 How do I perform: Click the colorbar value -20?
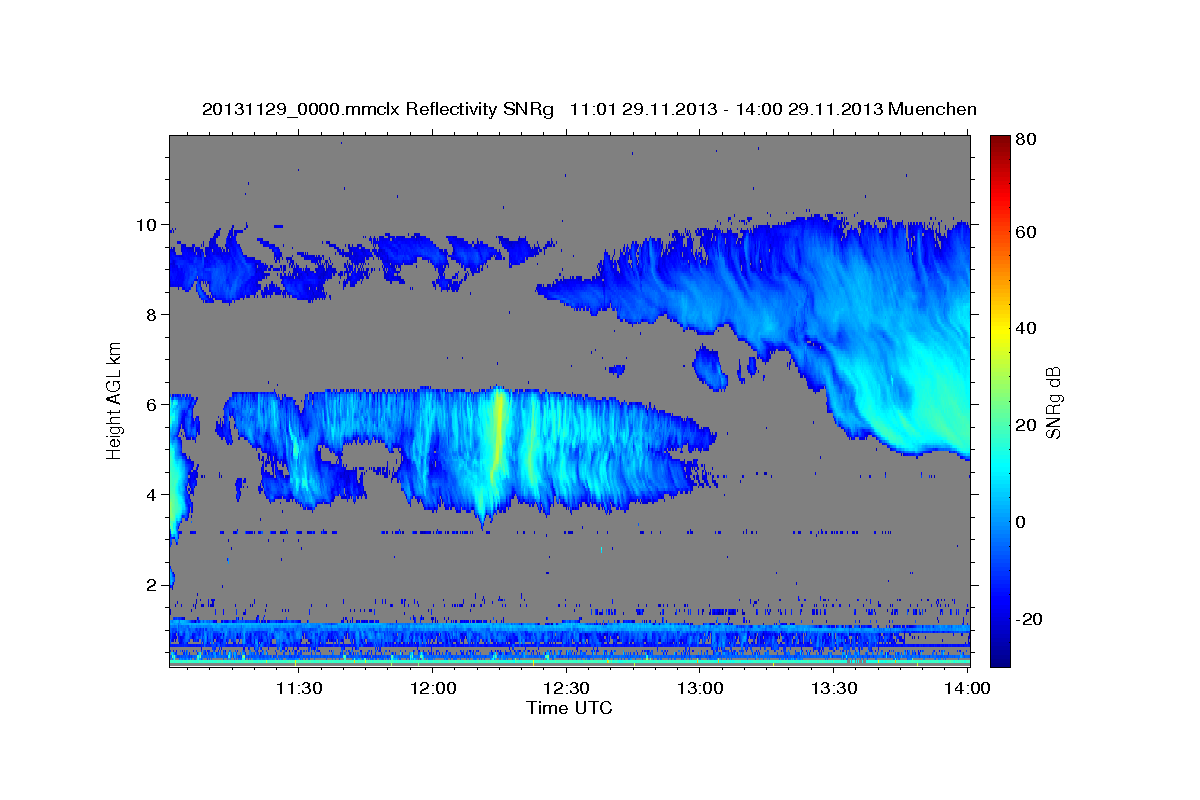[x=1029, y=619]
